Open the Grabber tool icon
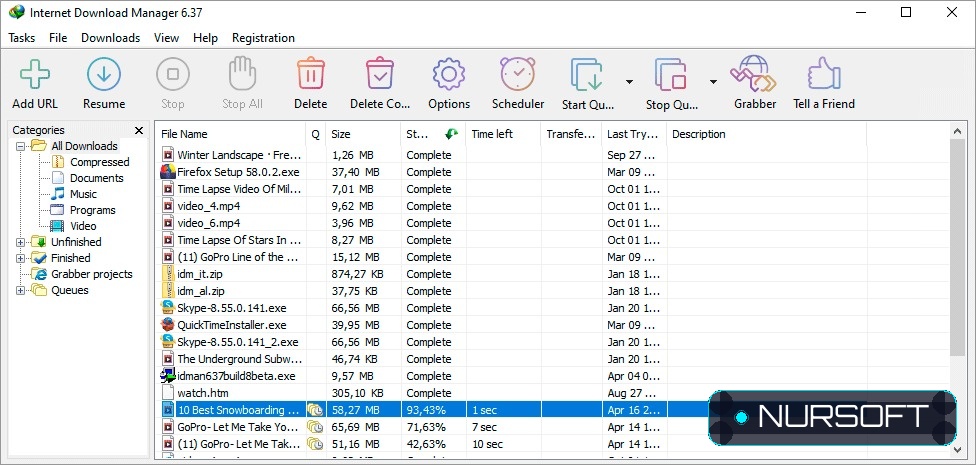976x465 pixels. [754, 75]
